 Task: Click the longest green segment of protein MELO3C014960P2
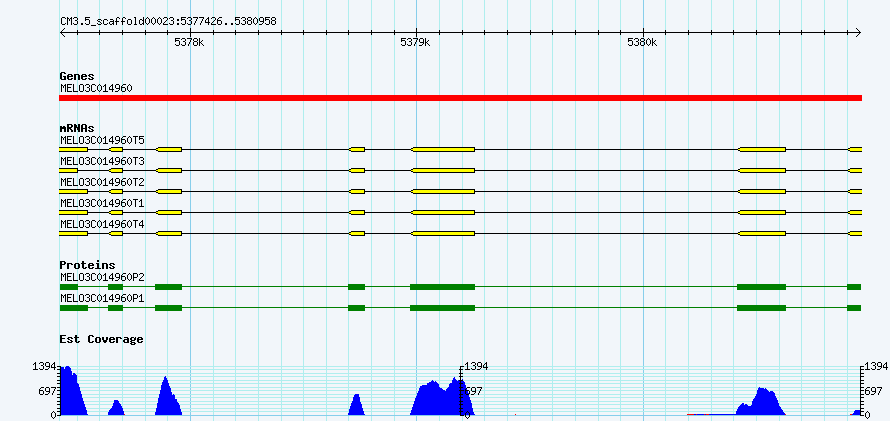point(442,287)
